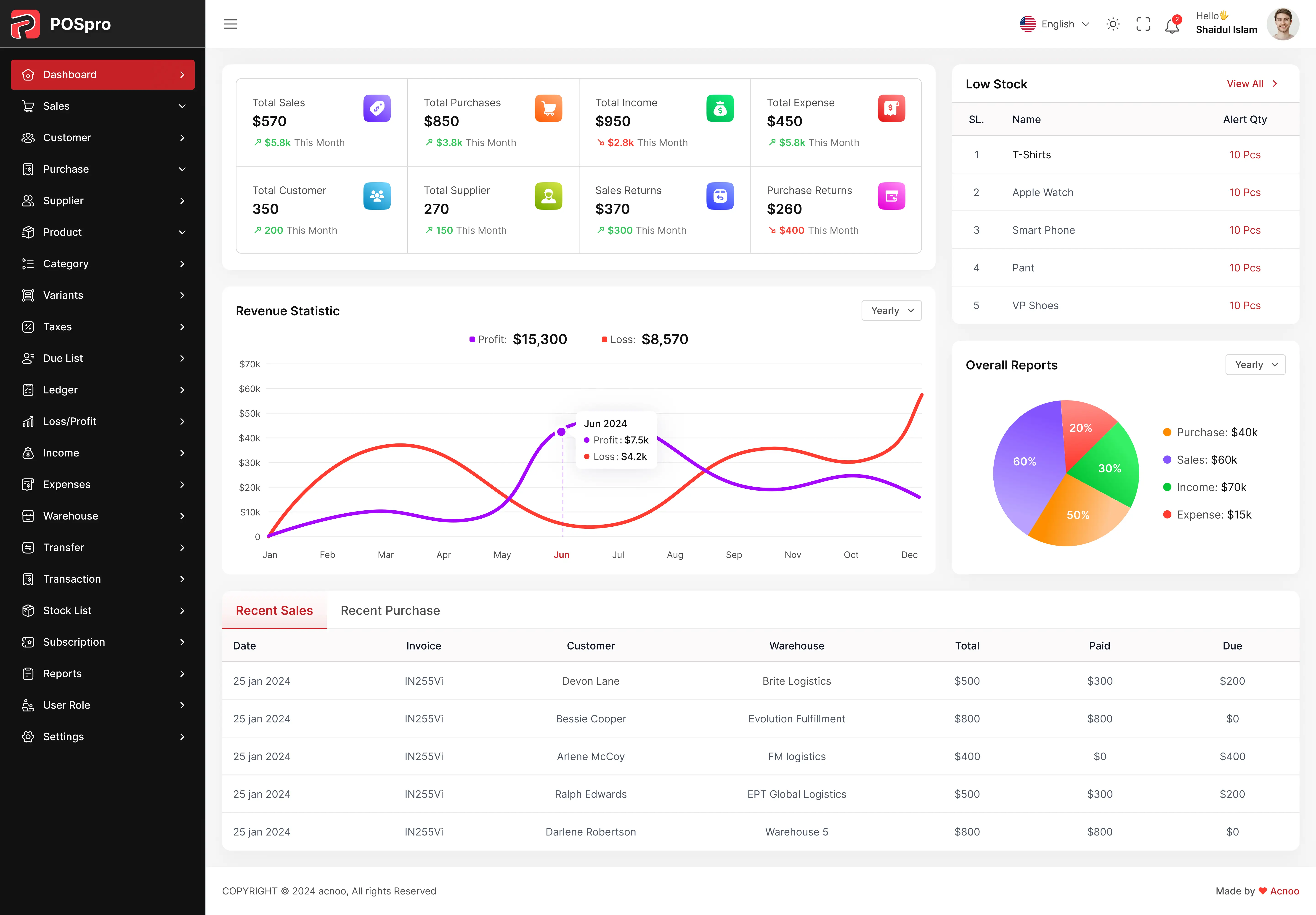Collapse the Sales sidebar section
Screen dimensions: 1316x915
(182, 106)
